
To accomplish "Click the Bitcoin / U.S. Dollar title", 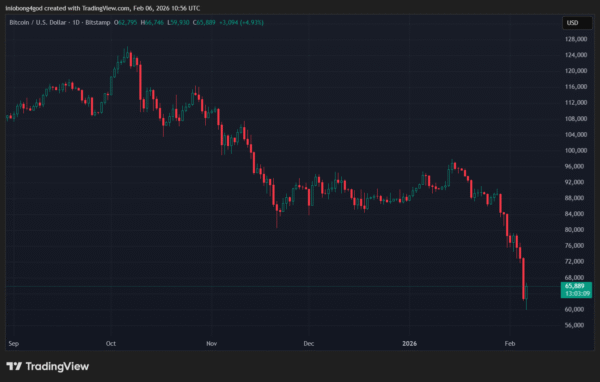I will point(38,23).
